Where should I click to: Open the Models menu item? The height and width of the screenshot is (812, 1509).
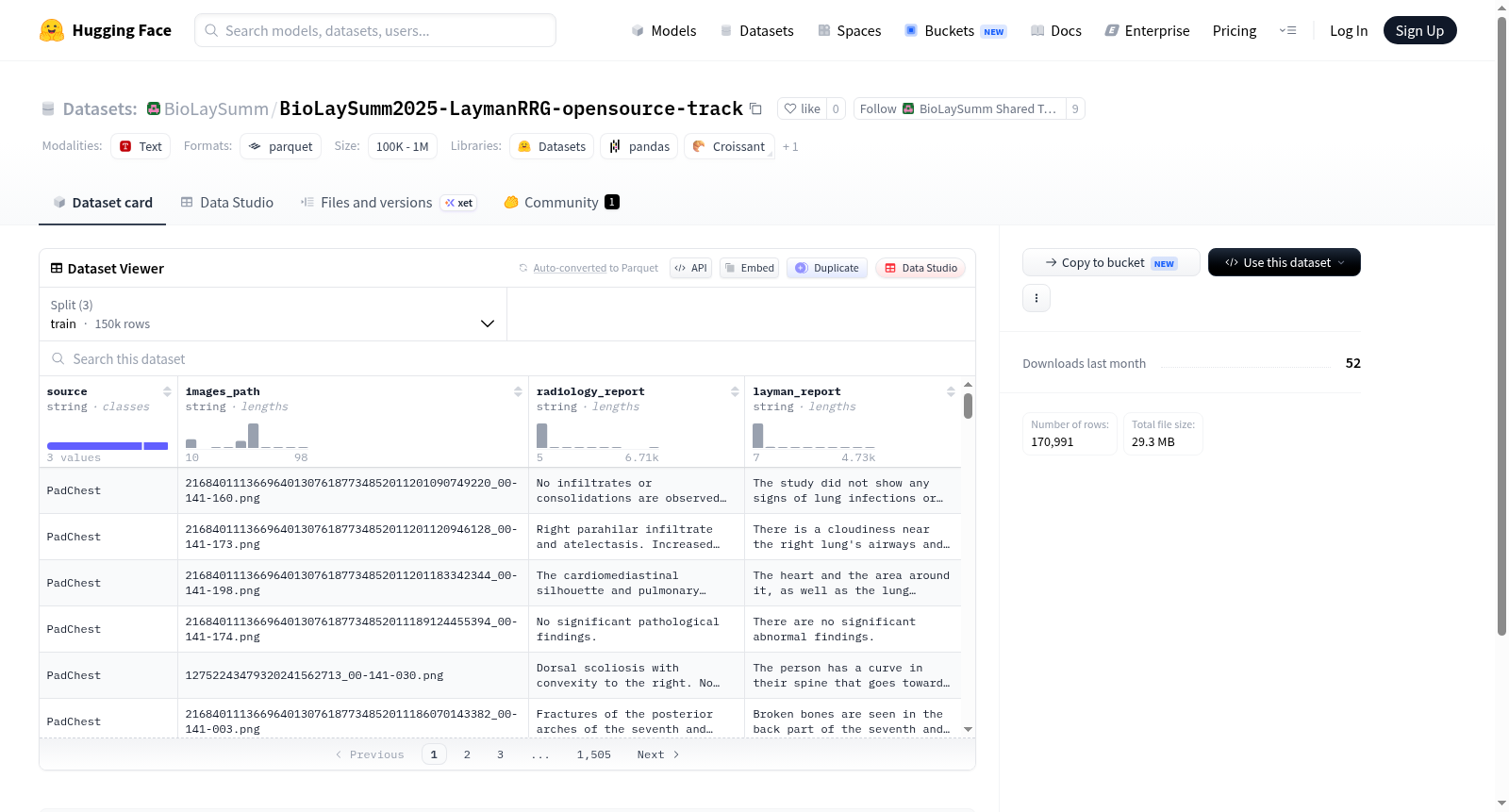[663, 30]
